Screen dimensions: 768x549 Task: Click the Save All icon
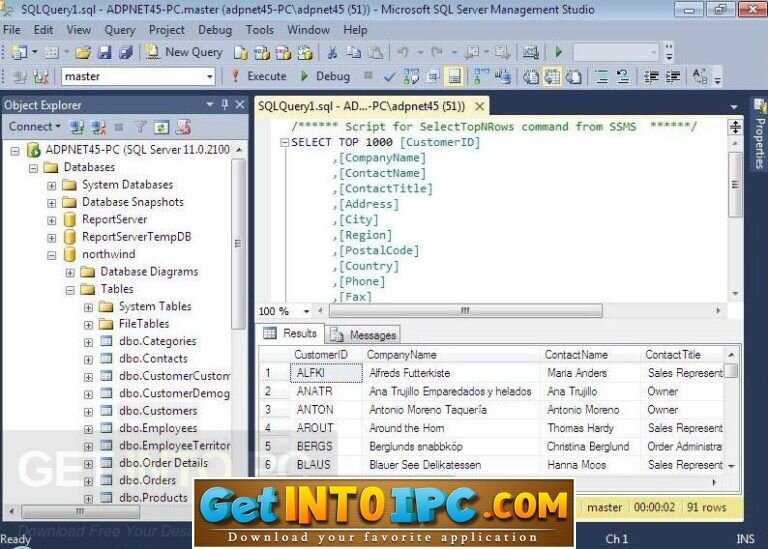point(126,52)
